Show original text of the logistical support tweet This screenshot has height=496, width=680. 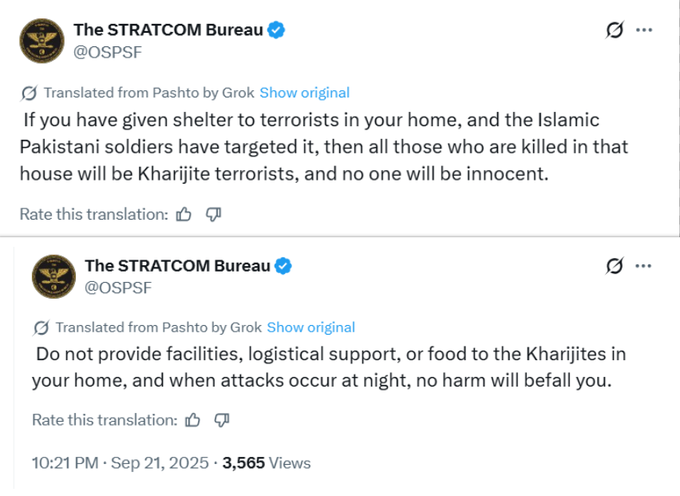311,327
